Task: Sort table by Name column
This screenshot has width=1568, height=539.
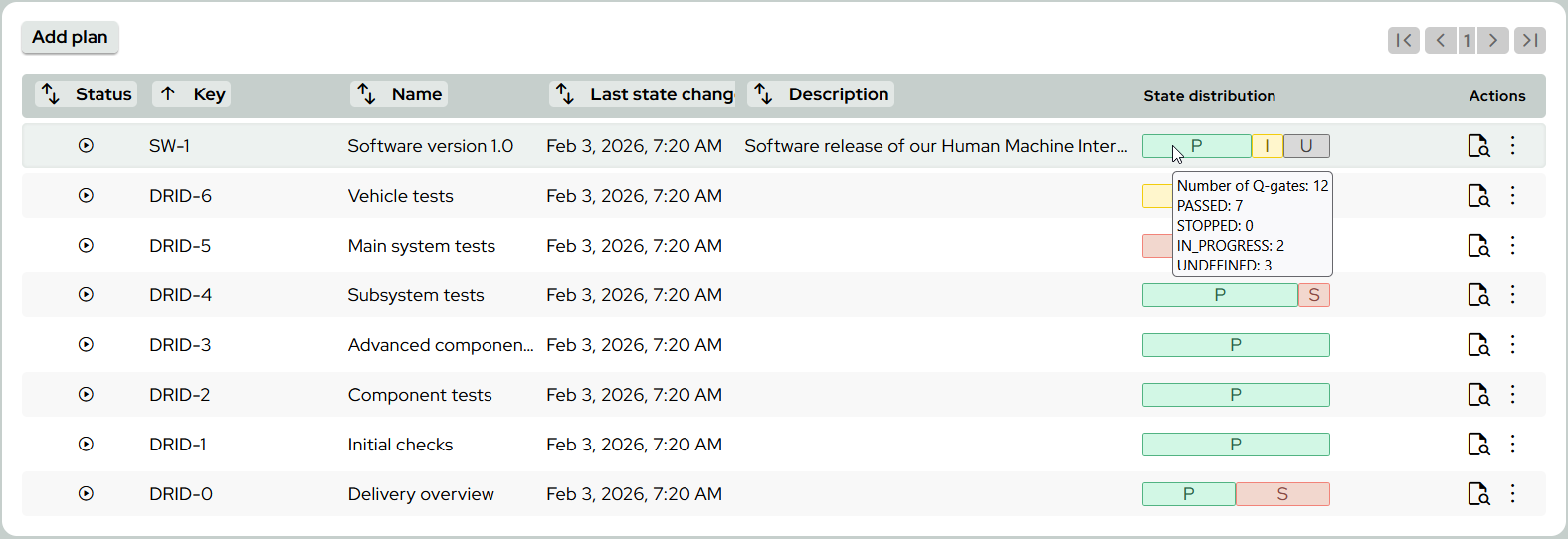Action: (x=399, y=94)
